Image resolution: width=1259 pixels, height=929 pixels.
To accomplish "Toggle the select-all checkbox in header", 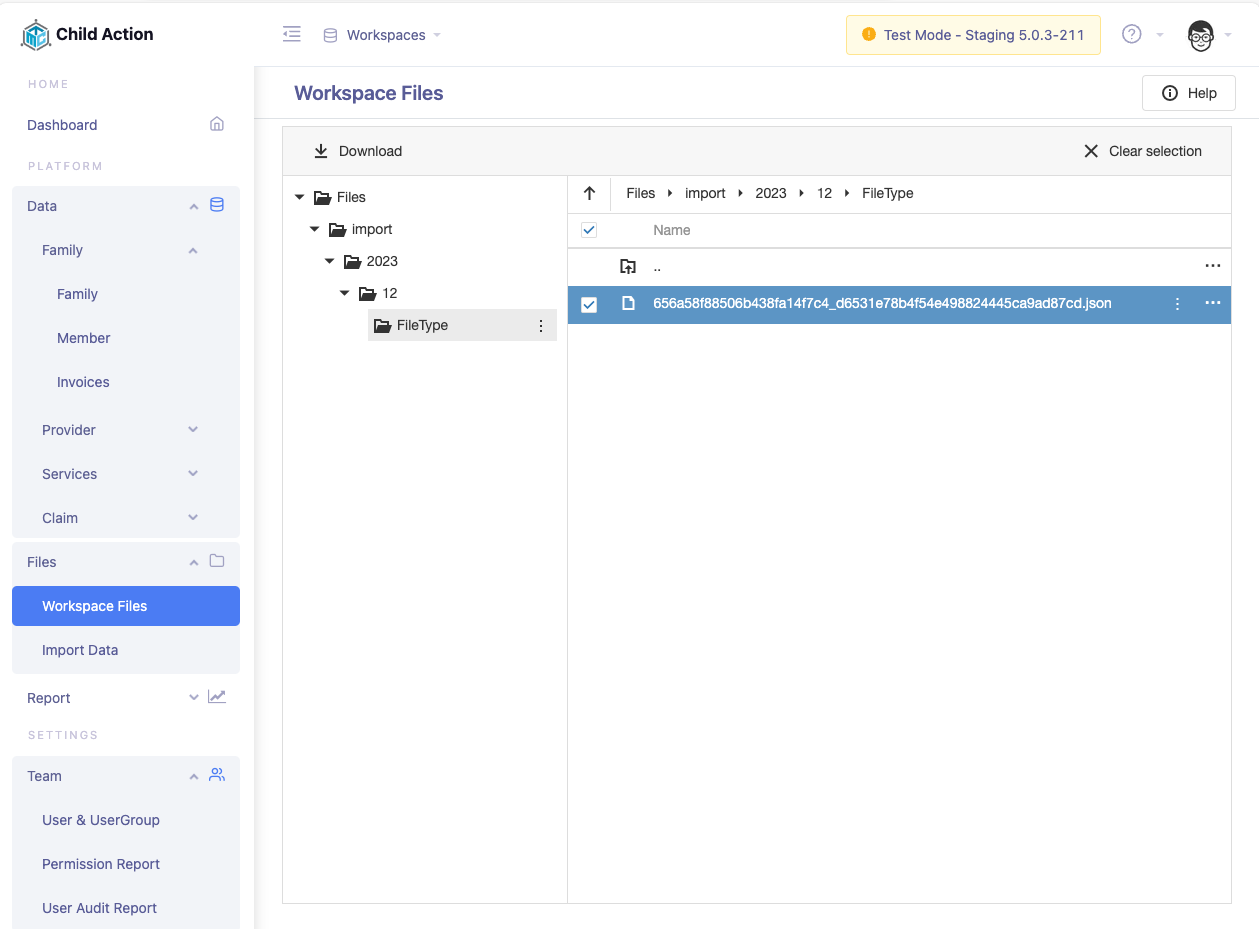I will [x=589, y=230].
